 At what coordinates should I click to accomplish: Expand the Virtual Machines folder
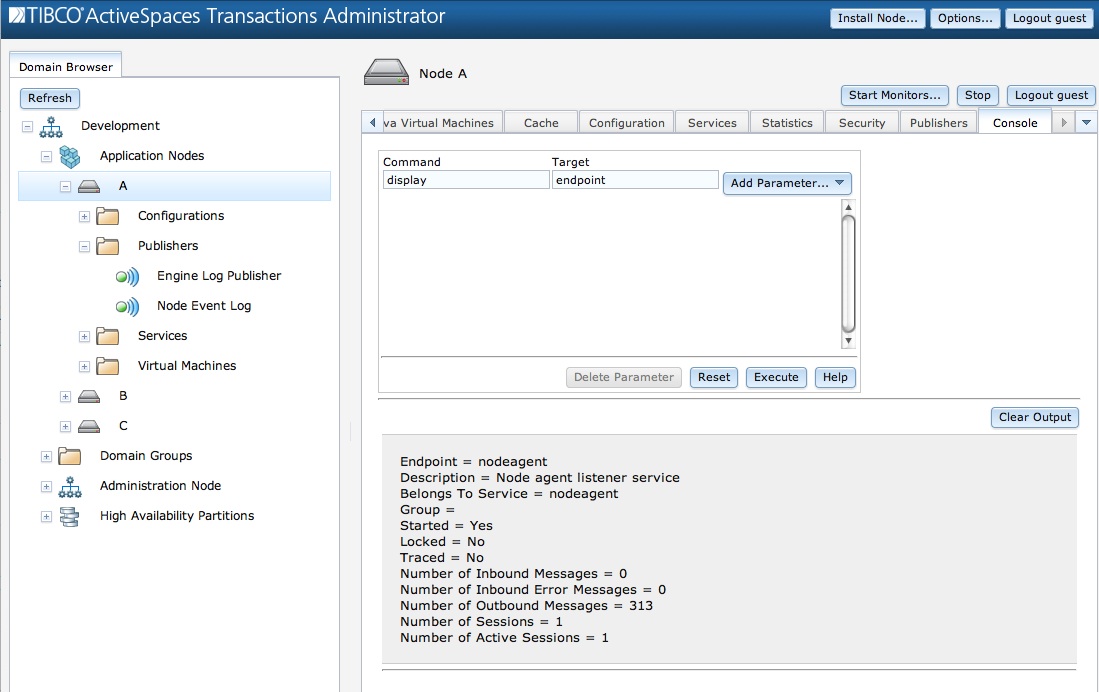[84, 367]
